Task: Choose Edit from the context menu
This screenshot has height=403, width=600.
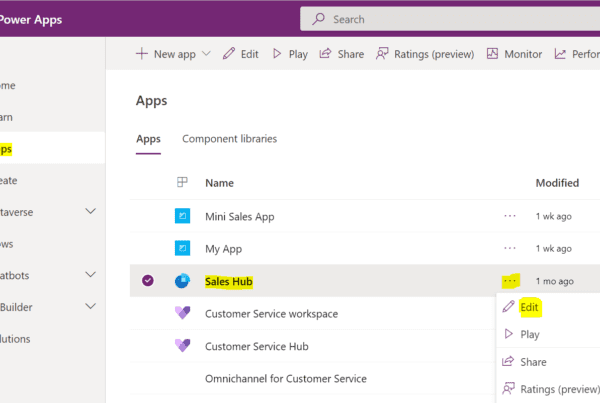Action: point(530,306)
